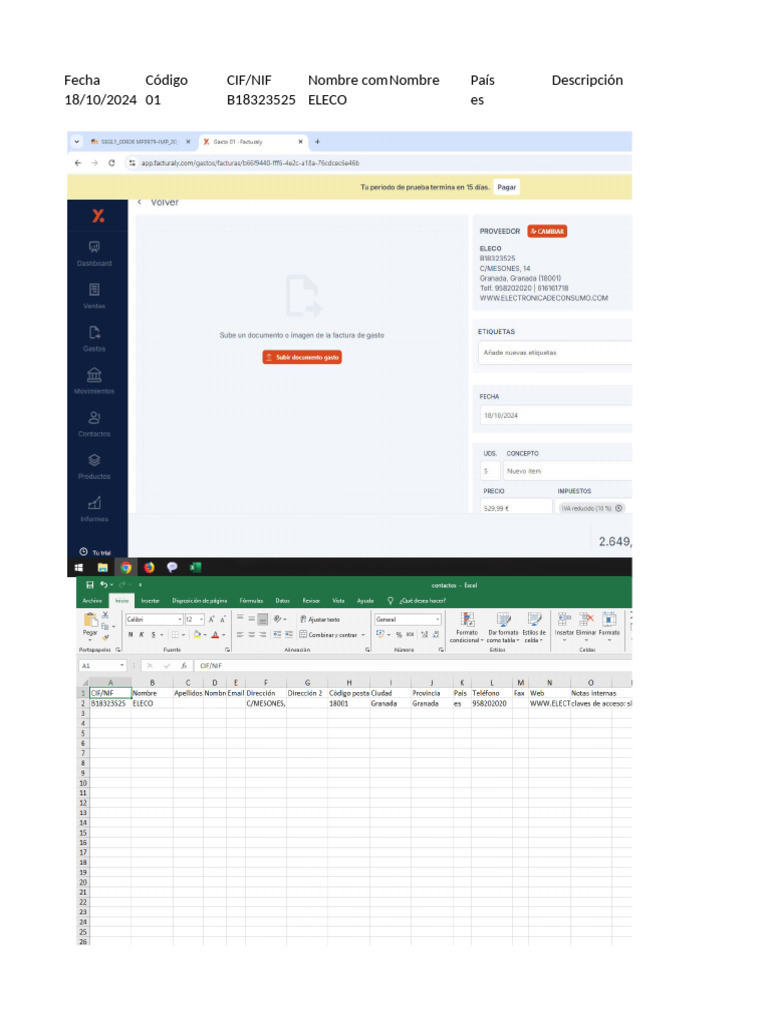
Task: Open Informes chart icon in sidebar
Action: 94,503
